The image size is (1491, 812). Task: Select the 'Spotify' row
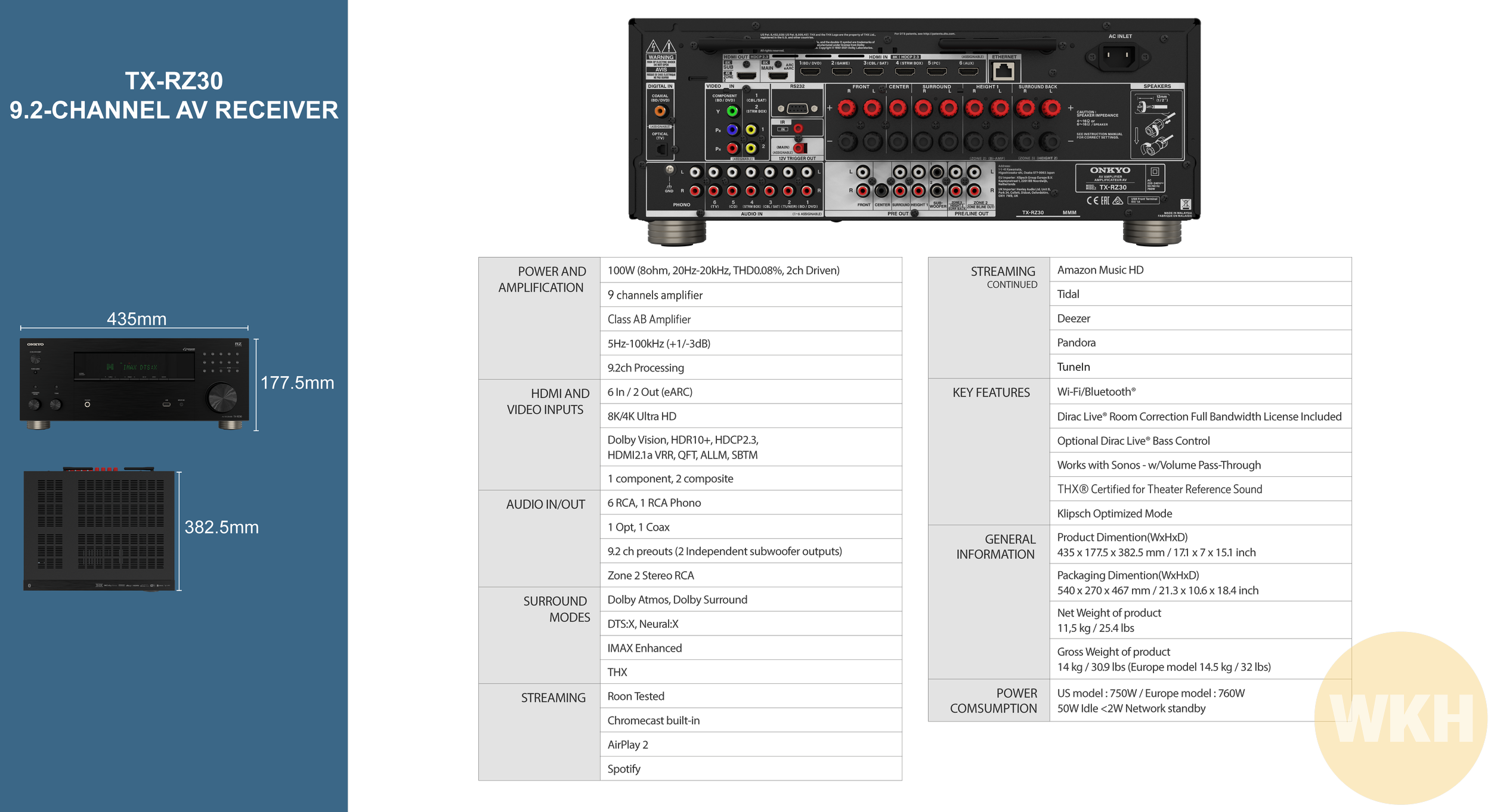click(x=750, y=768)
